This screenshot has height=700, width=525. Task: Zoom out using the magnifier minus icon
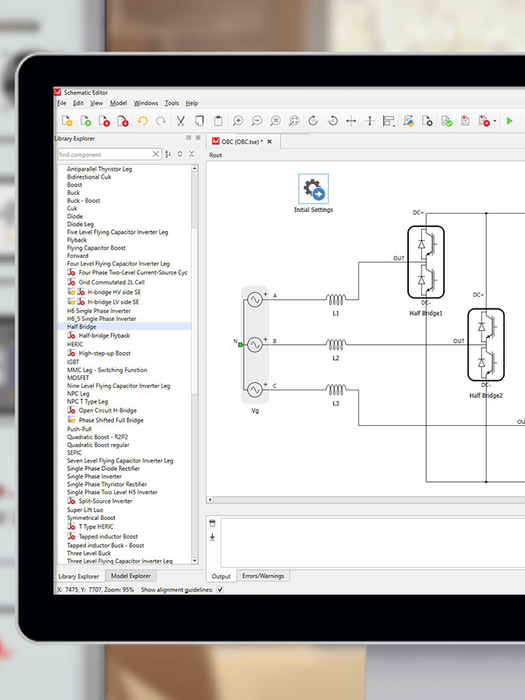click(x=257, y=121)
